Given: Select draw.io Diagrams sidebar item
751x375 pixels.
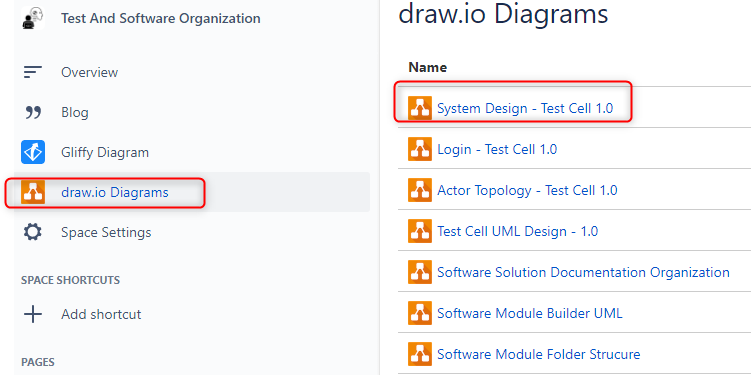Looking at the screenshot, I should (114, 192).
